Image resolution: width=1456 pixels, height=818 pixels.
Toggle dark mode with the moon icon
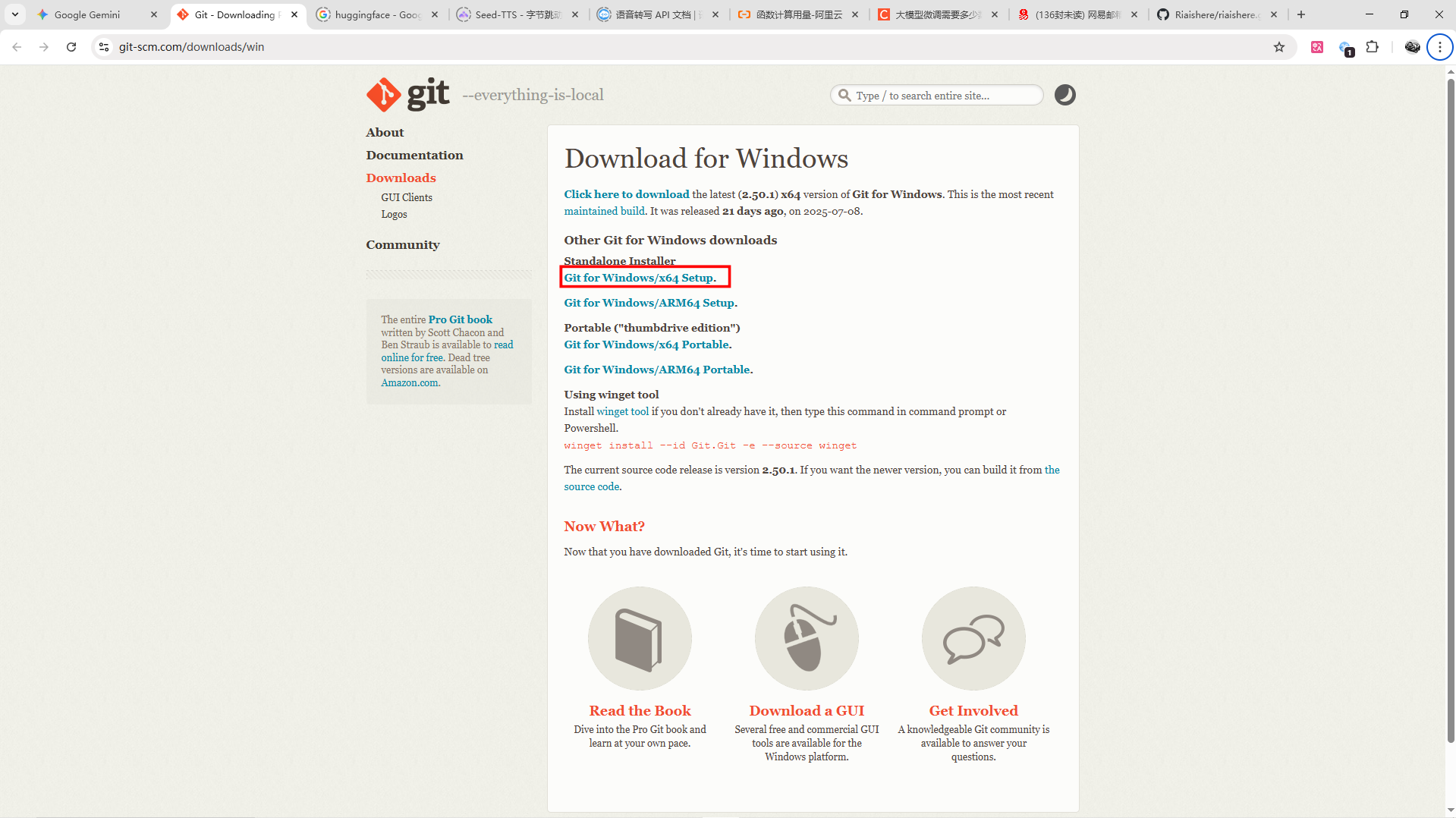point(1064,95)
